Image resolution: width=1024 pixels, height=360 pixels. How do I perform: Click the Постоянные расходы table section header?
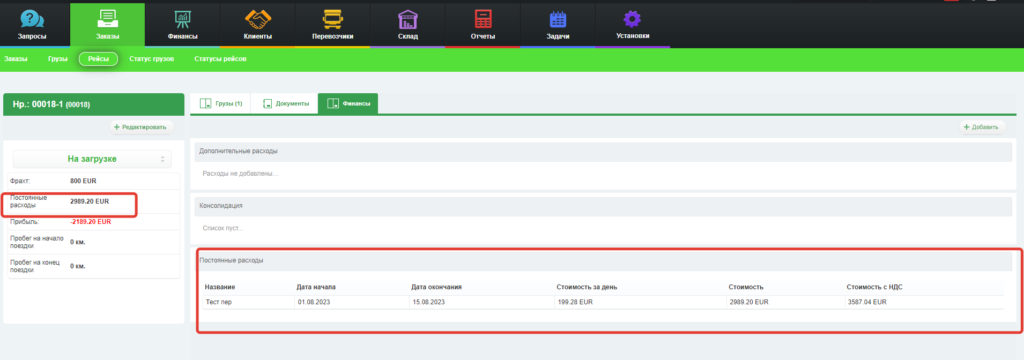pos(603,260)
